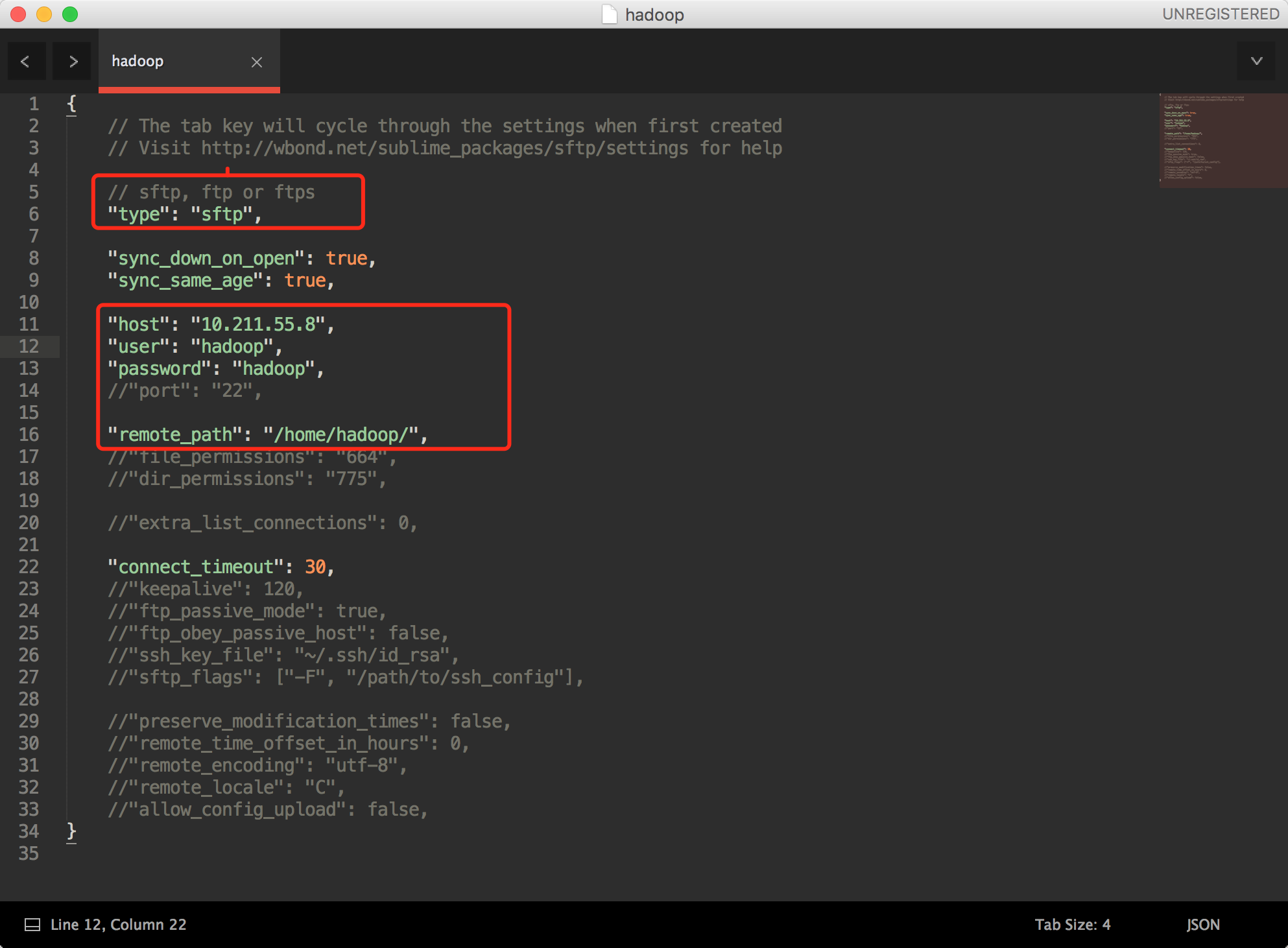Viewport: 1288px width, 948px height.
Task: Click the commented "ftp_passive_mode" line
Action: coord(247,611)
